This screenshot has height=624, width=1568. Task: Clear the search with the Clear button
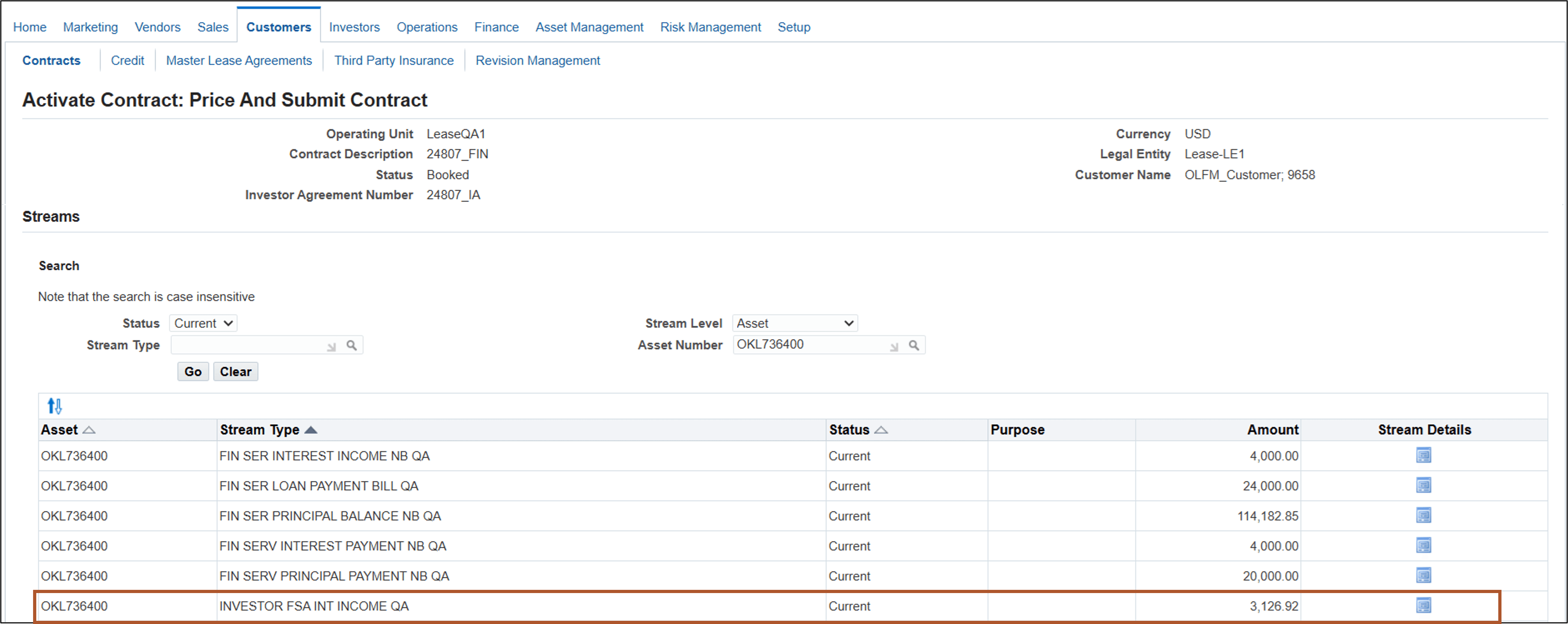[x=235, y=371]
